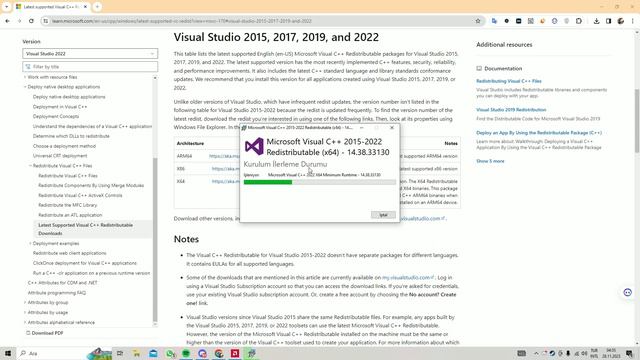Viewport: 640px width, 360px height.
Task: Click the browser Forward arrow
Action: 19,21
